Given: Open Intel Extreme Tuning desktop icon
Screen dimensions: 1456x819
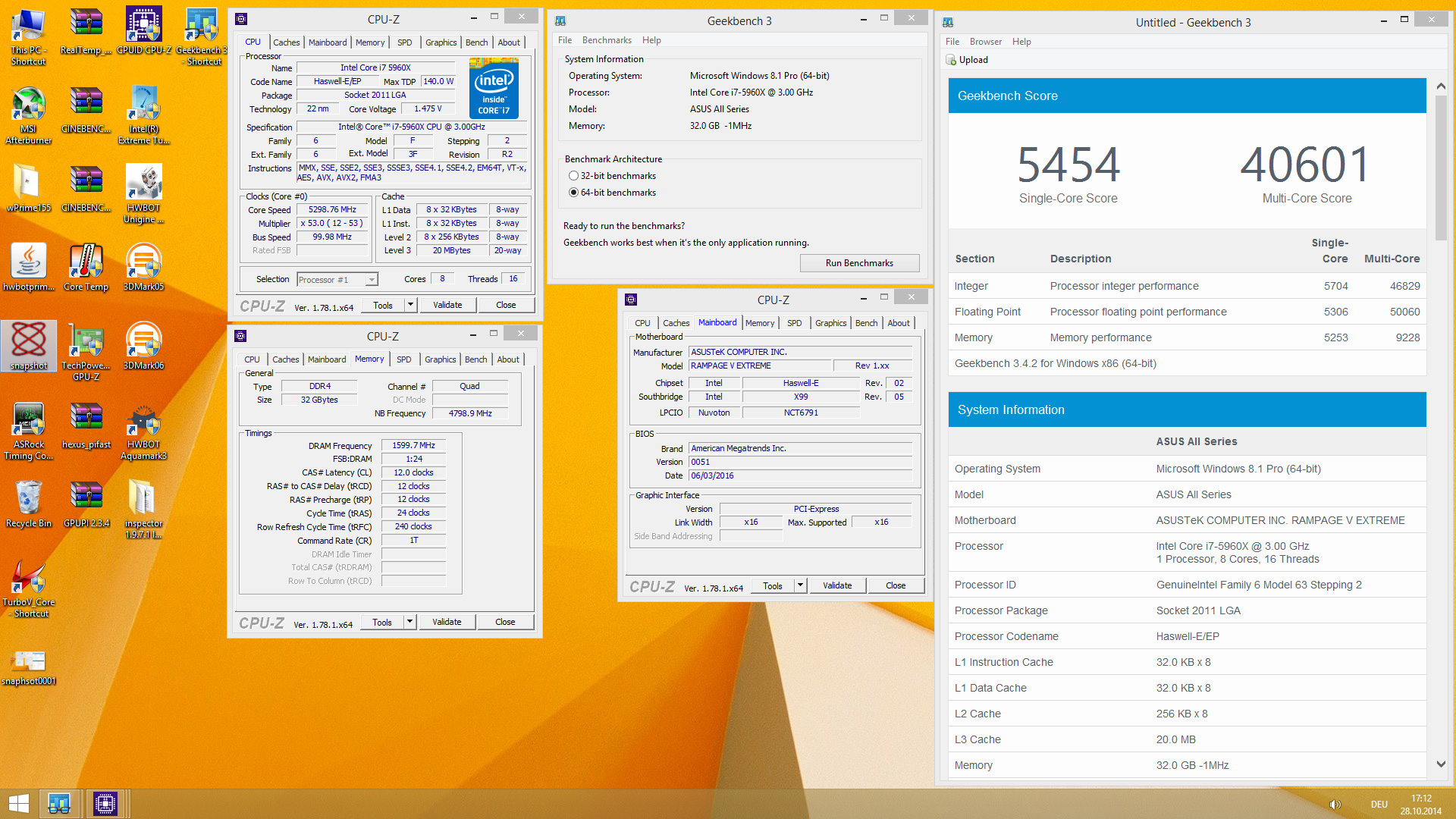Looking at the screenshot, I should click(143, 116).
